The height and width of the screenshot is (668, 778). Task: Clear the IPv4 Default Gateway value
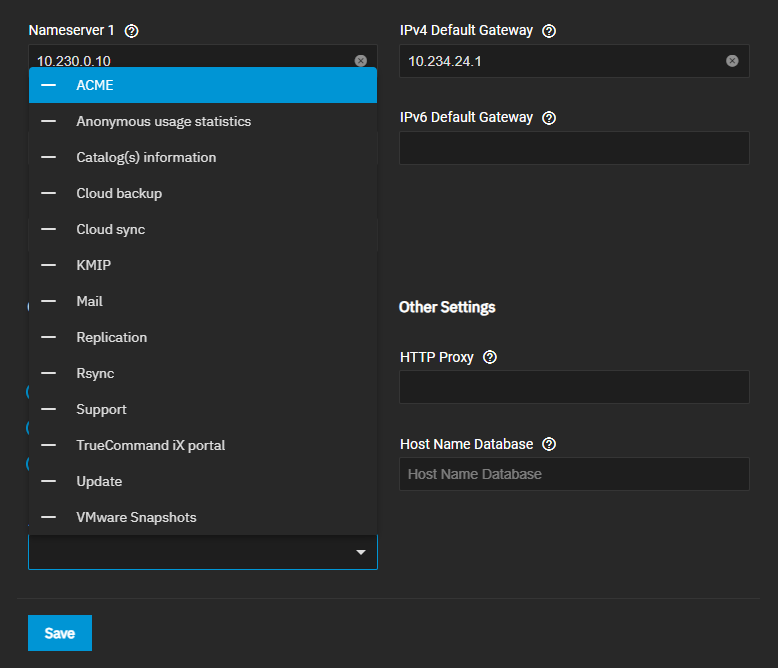point(732,61)
